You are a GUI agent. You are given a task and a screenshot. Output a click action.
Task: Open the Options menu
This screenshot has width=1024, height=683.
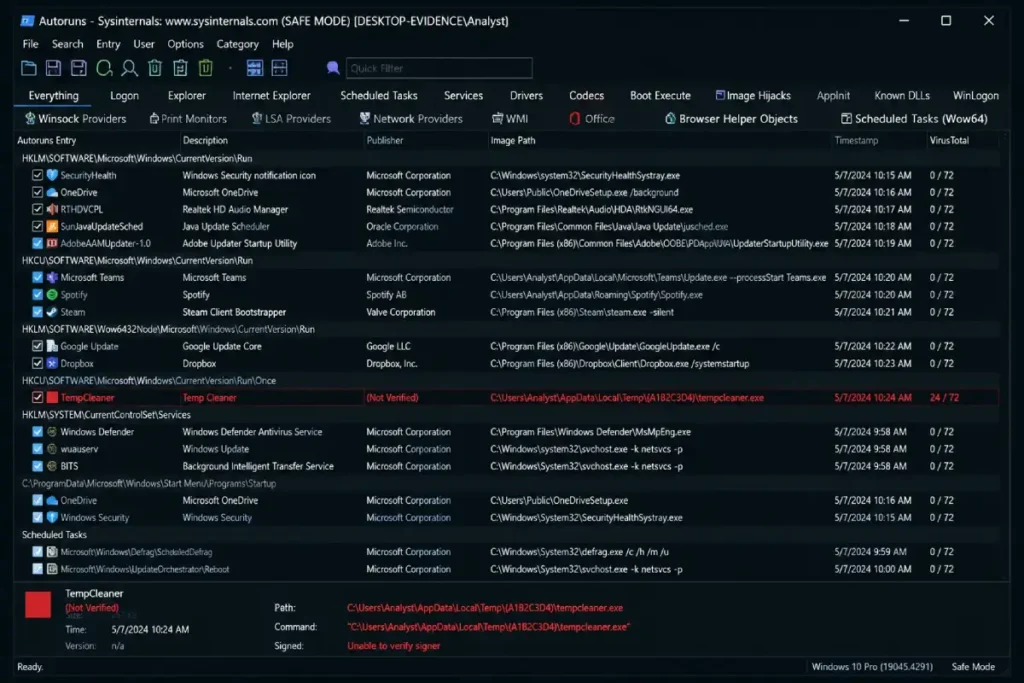pos(185,44)
